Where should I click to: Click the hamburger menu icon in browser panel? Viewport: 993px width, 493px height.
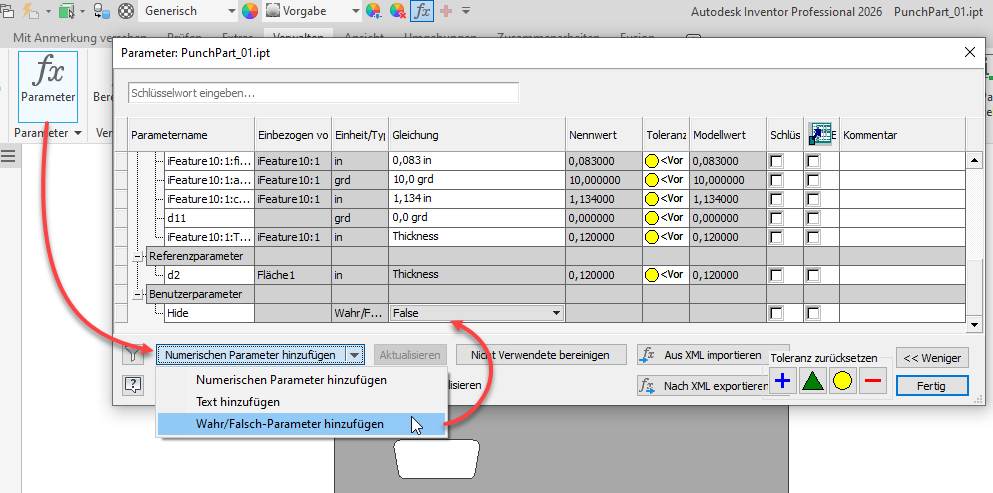[x=8, y=156]
